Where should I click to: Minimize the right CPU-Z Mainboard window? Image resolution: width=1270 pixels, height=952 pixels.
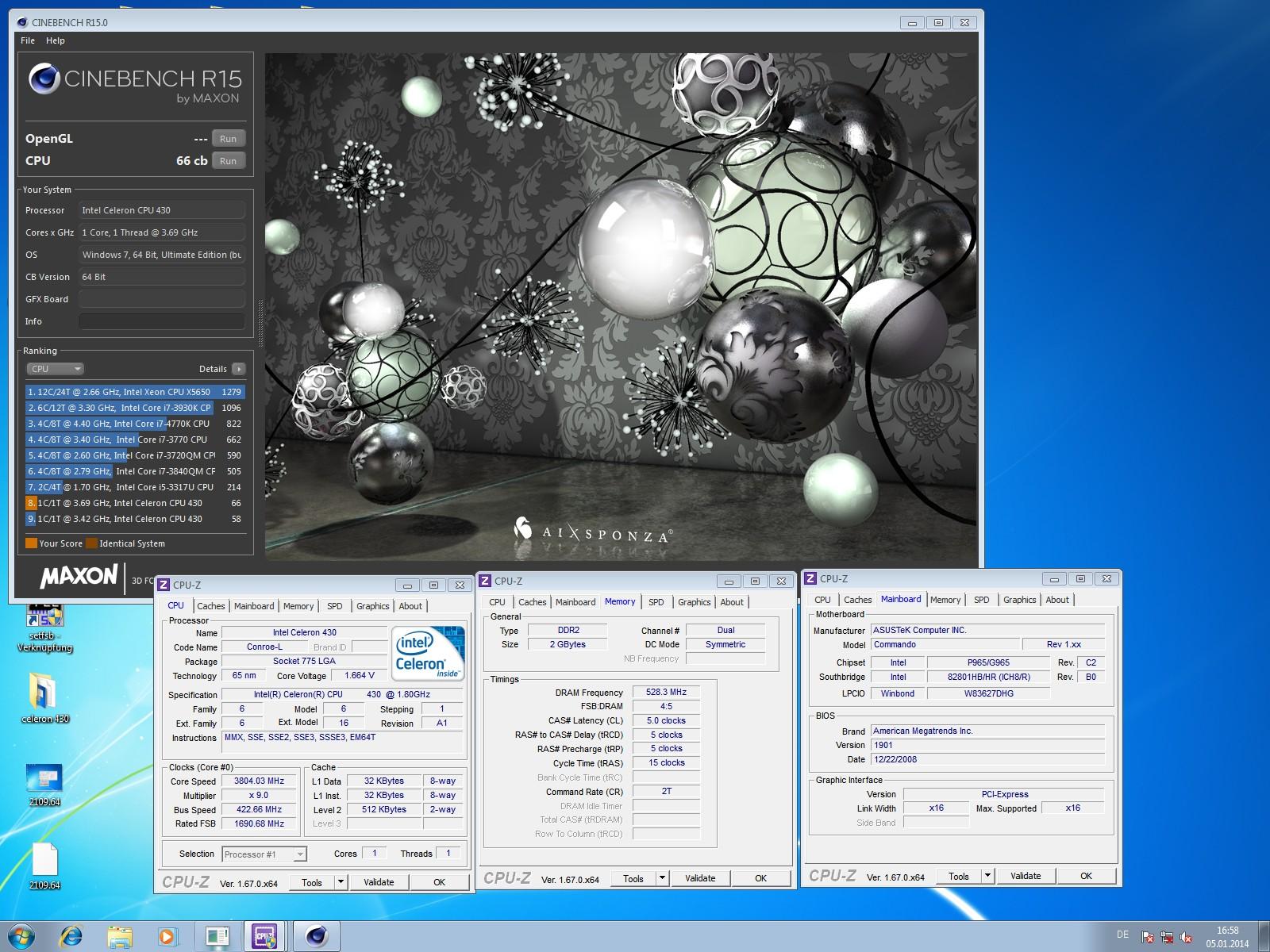(x=1054, y=578)
